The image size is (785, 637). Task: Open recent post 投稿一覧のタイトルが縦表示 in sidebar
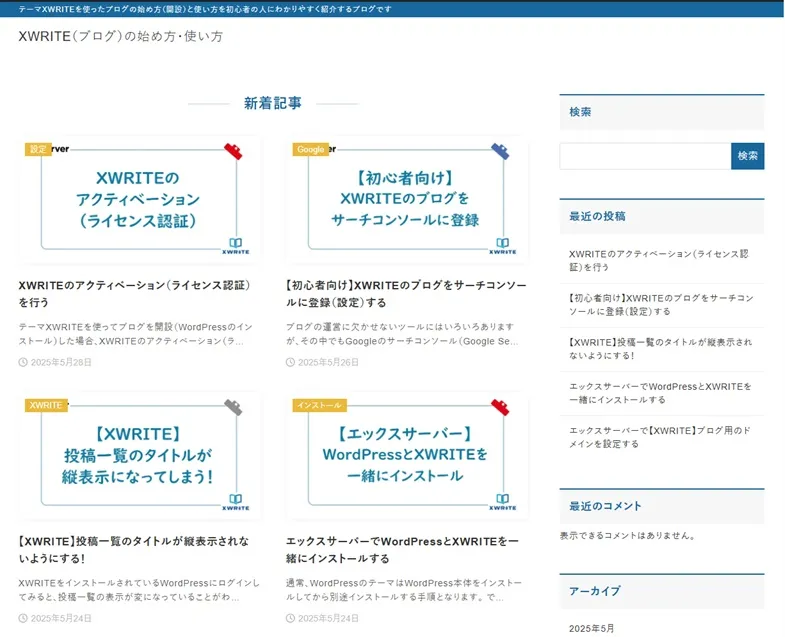coord(660,349)
